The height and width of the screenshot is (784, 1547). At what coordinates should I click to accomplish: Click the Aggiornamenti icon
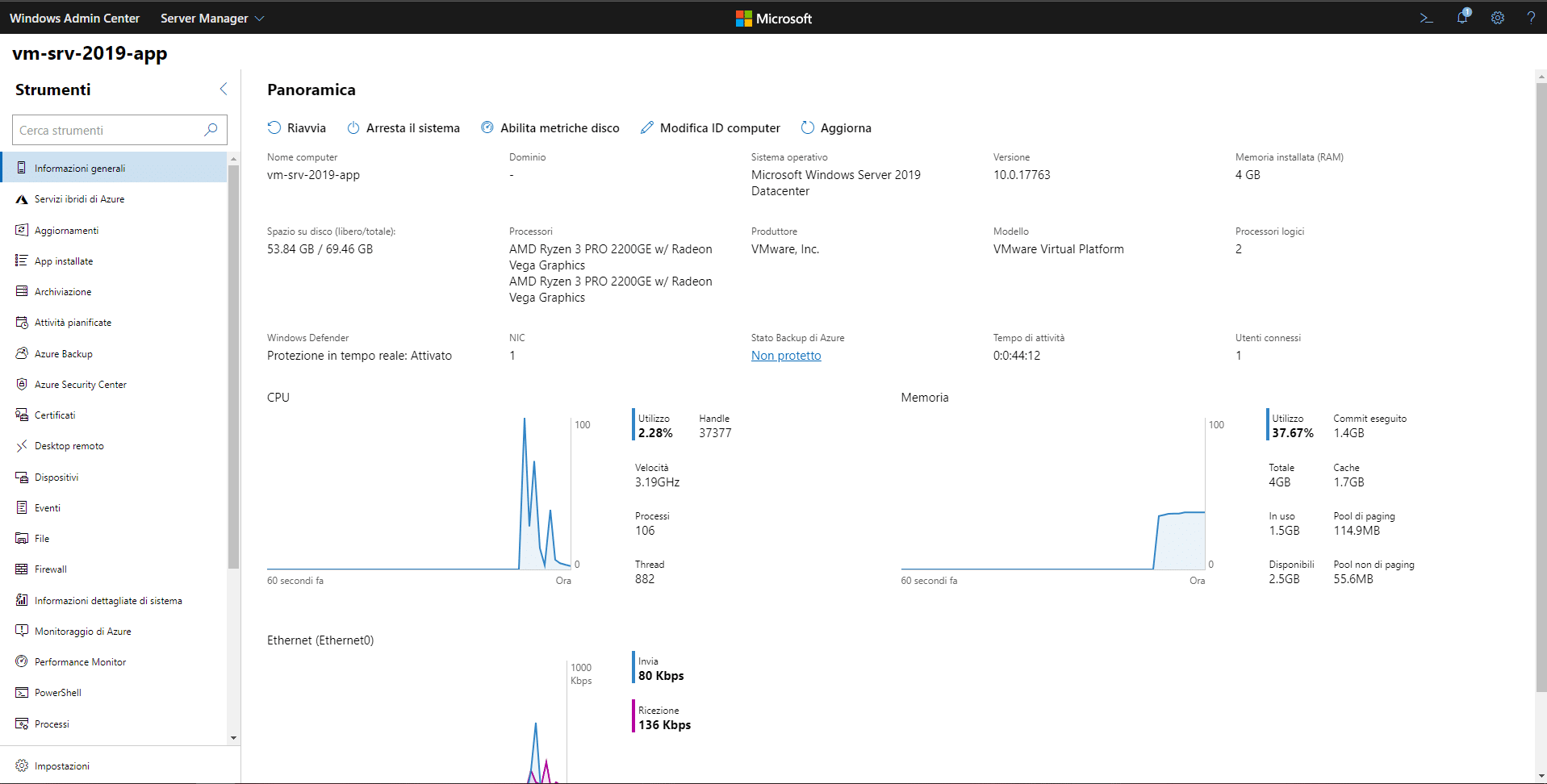point(22,230)
